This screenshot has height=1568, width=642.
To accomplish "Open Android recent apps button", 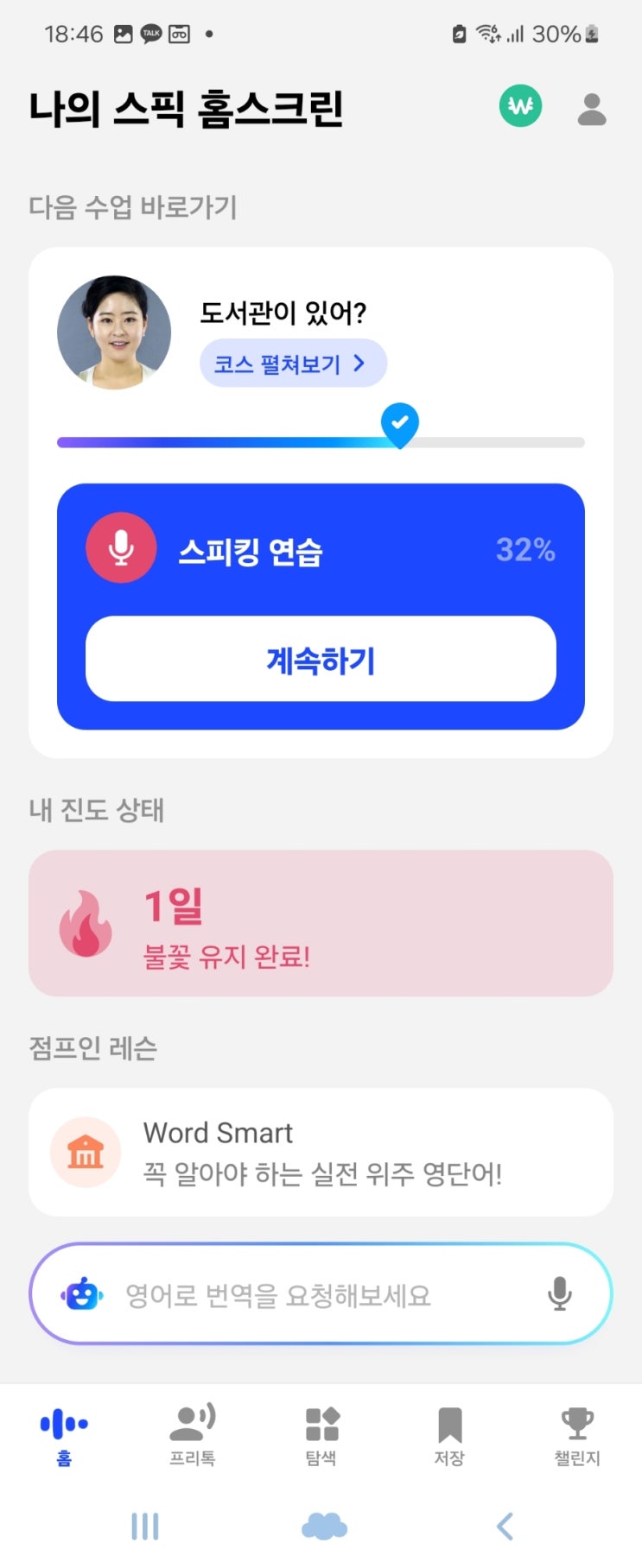I will (x=144, y=1526).
